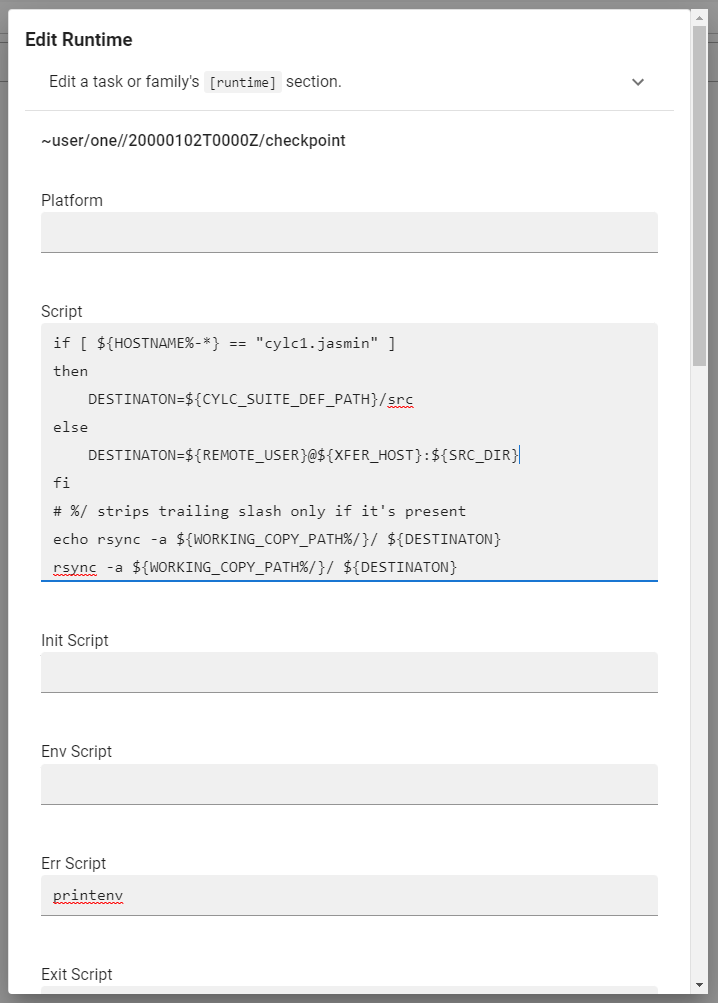This screenshot has height=1003, width=718.
Task: Click the comment about trailing slash
Action: coord(260,511)
